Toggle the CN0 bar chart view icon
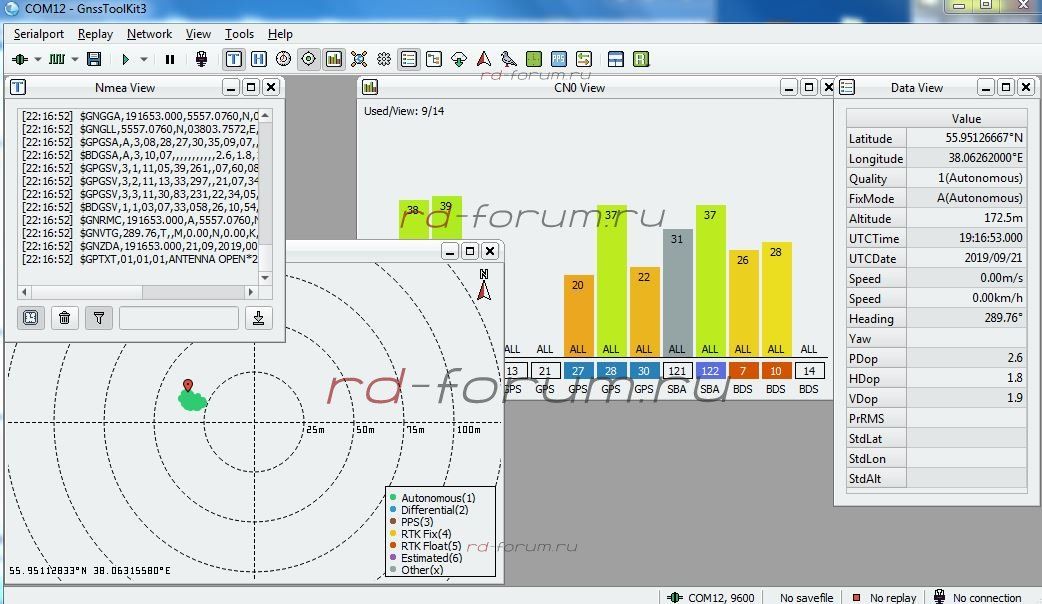Viewport: 1042px width, 604px height. click(334, 59)
